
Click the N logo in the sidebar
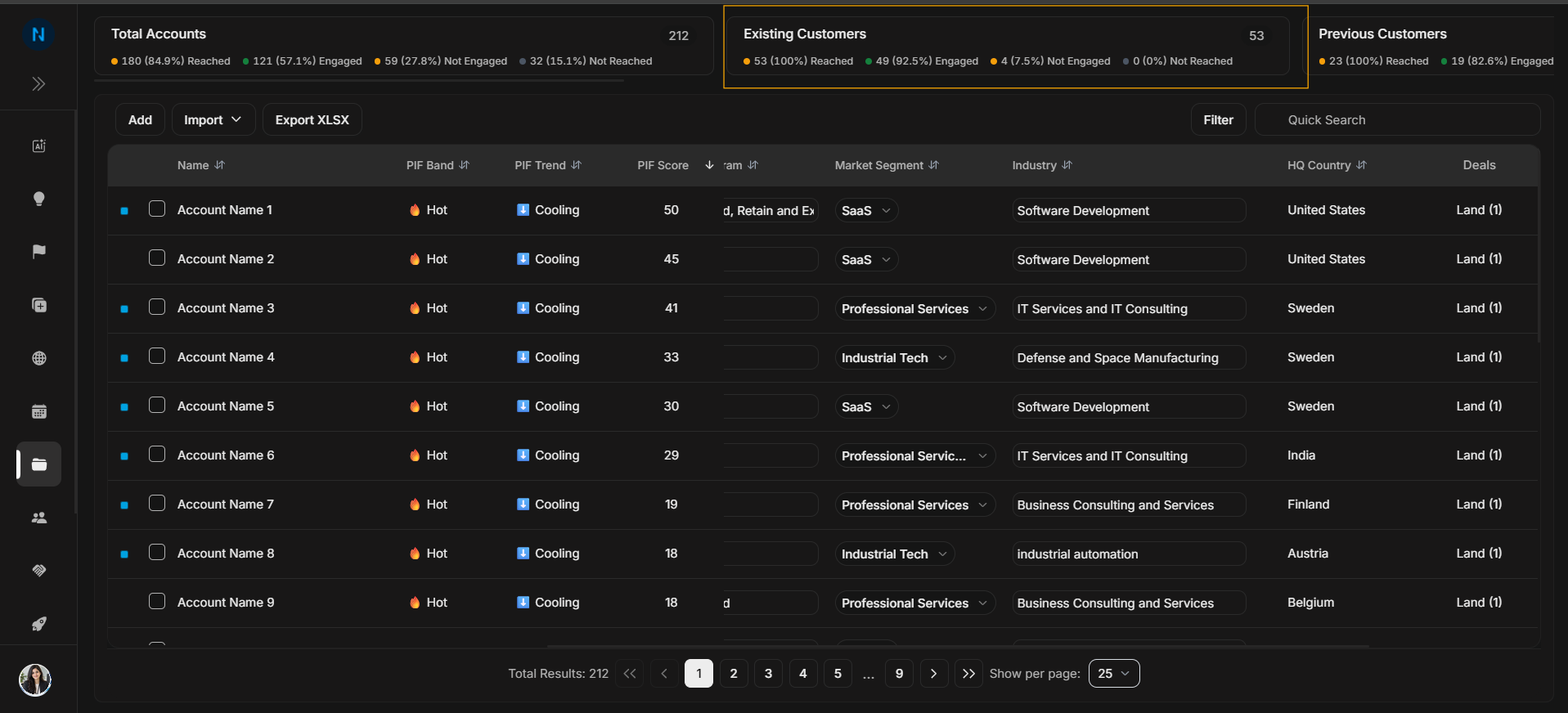coord(38,34)
